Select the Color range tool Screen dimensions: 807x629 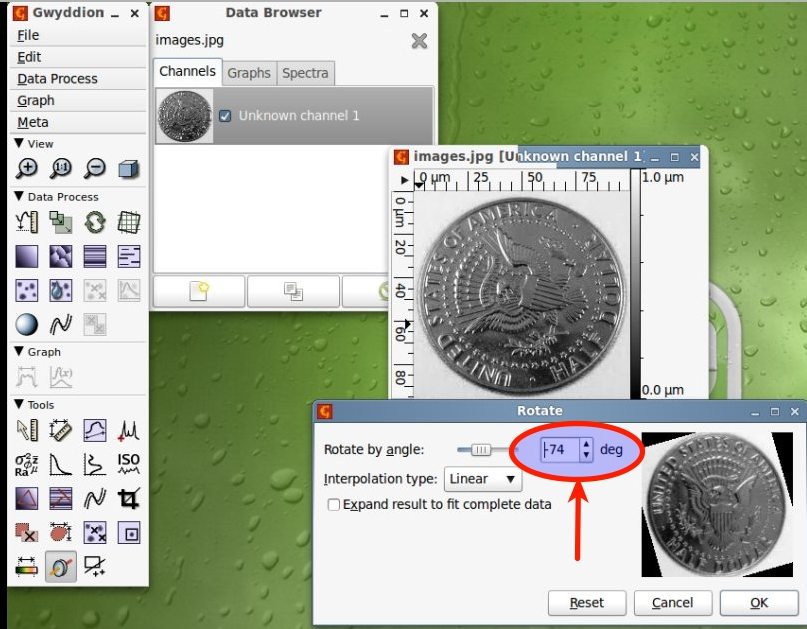tap(27, 566)
